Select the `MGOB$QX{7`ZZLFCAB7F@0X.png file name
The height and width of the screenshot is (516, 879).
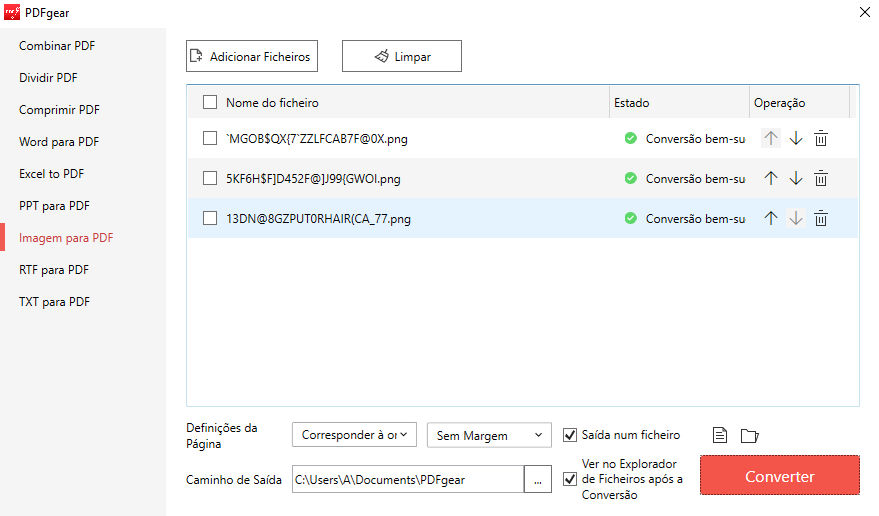click(x=317, y=139)
